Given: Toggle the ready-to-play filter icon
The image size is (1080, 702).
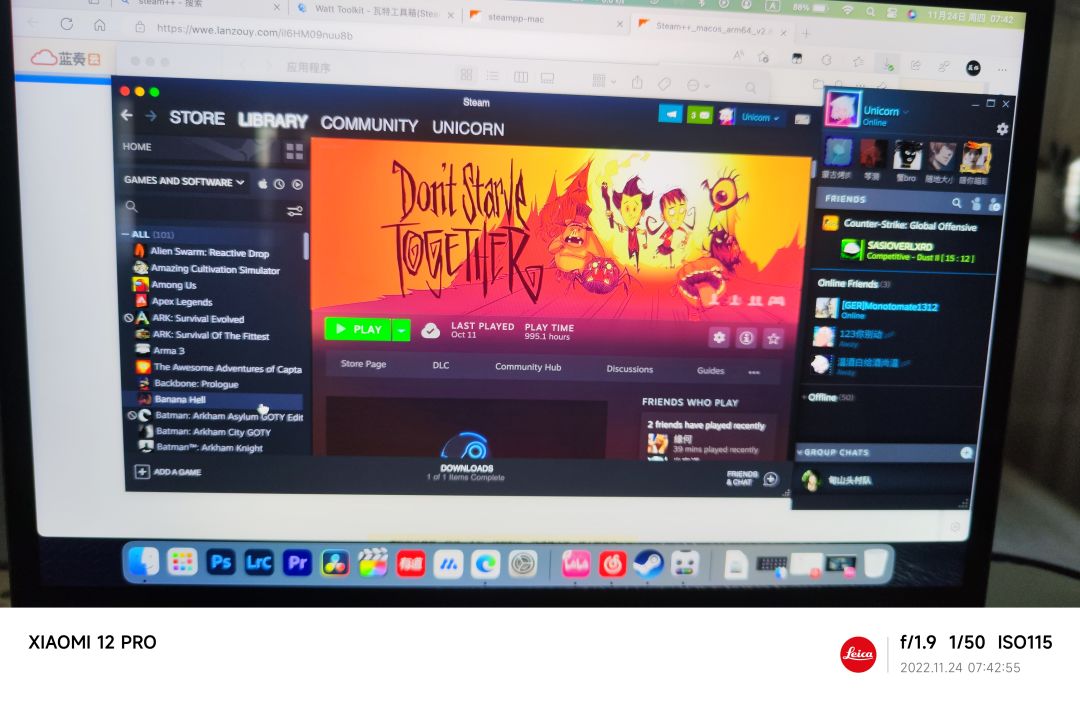Looking at the screenshot, I should (297, 185).
